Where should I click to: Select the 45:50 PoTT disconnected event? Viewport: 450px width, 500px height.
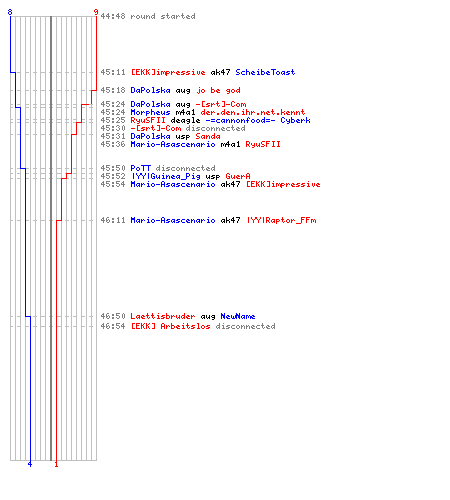click(158, 168)
